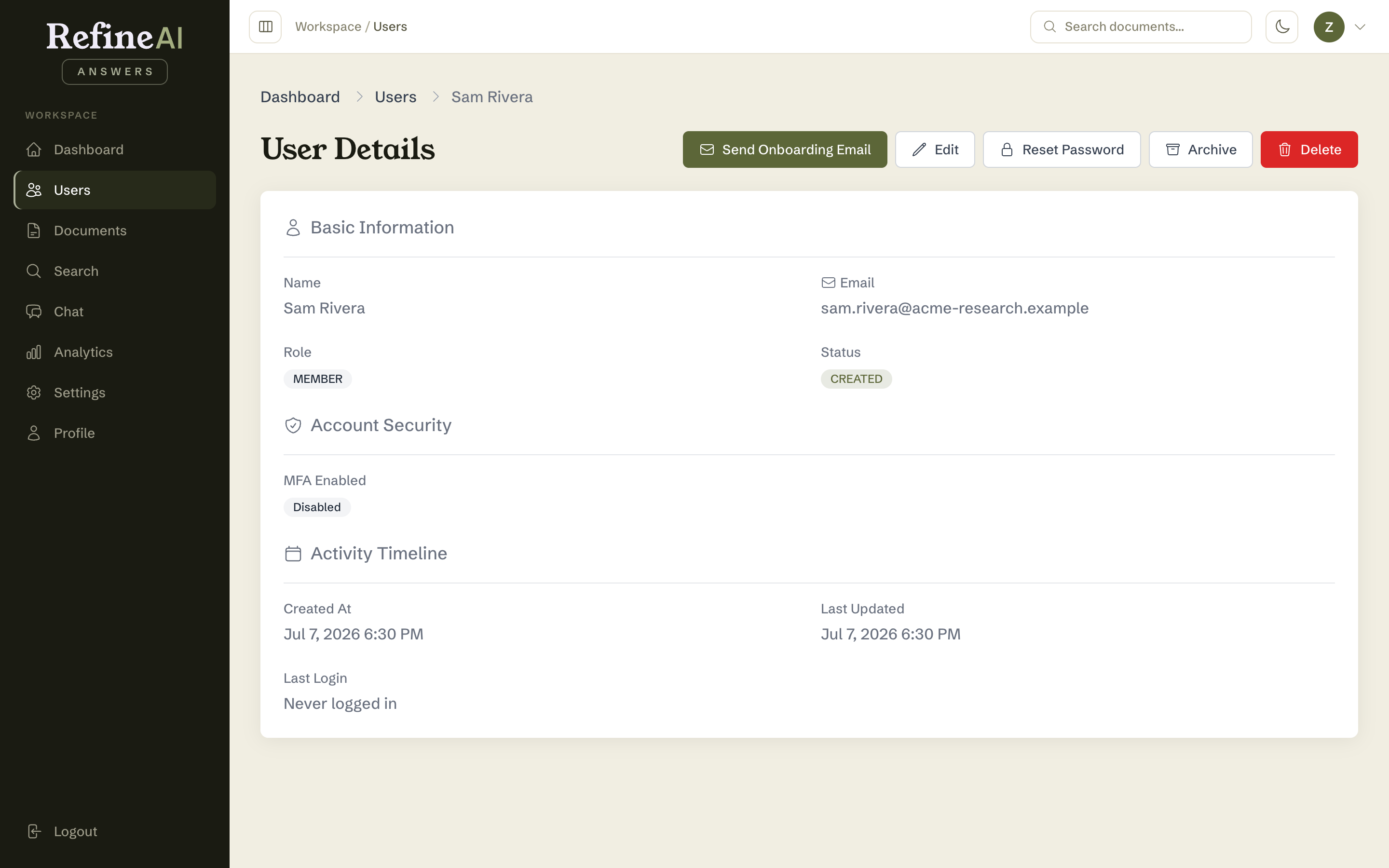
Task: Click the Settings gear icon
Action: tap(34, 393)
